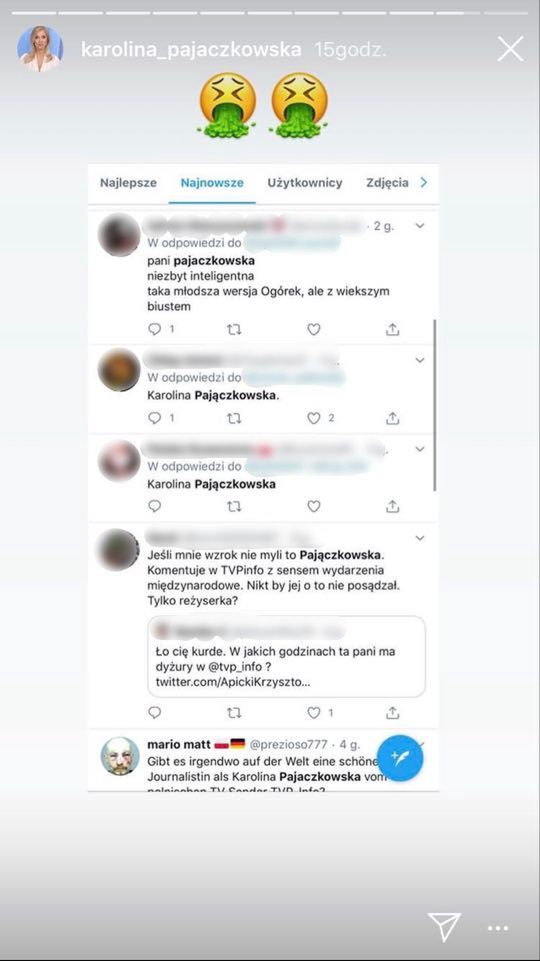540x961 pixels.
Task: Open karolina_pajaczkowska profile username
Action: pos(191,50)
